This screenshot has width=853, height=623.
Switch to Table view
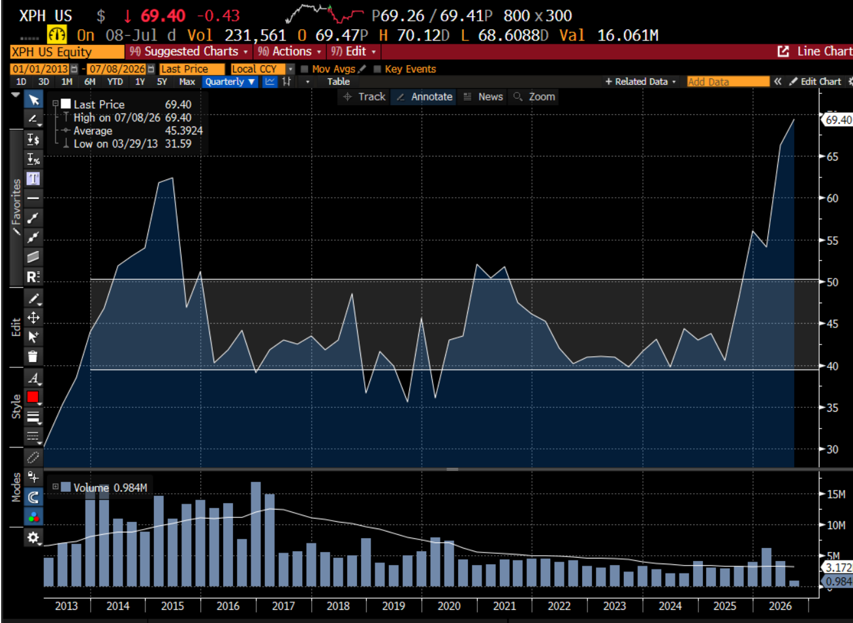[338, 82]
